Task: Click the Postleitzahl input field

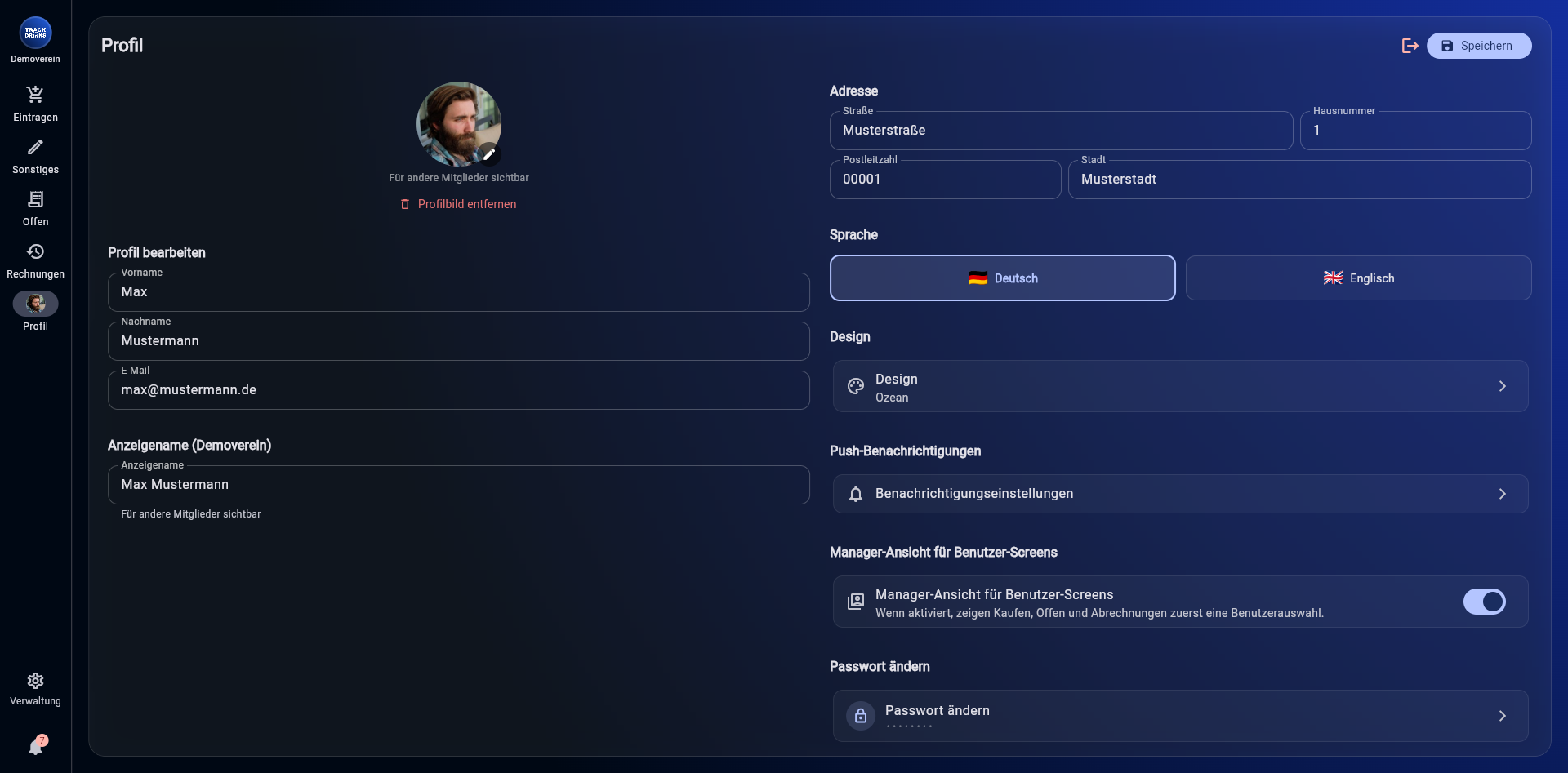Action: [945, 180]
